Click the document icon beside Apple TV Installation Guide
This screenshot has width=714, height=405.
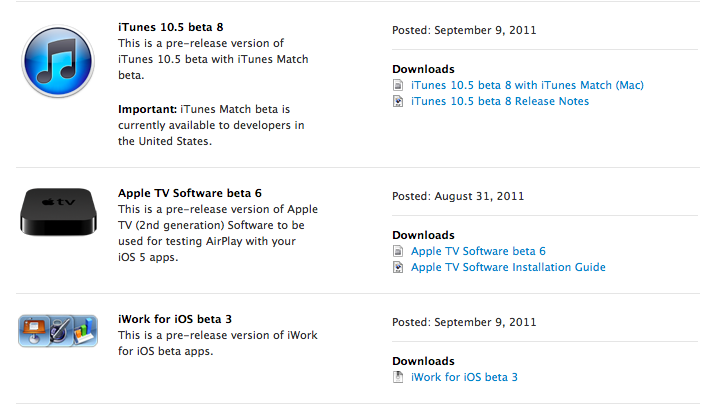tap(399, 268)
